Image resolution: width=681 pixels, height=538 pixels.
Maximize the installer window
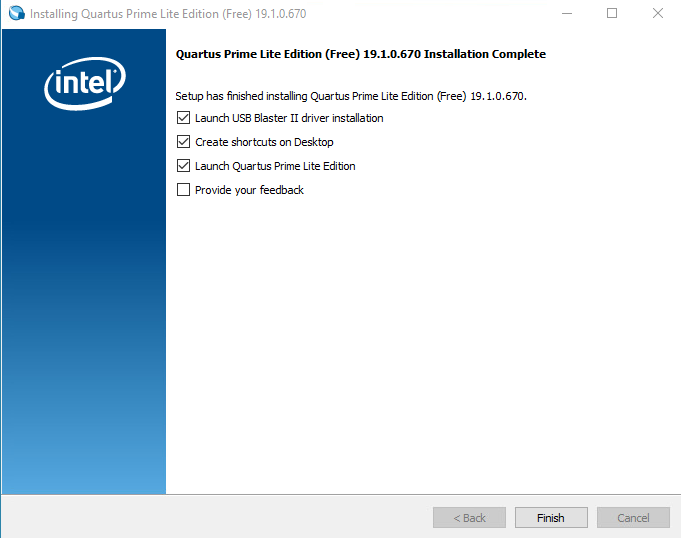tap(612, 13)
